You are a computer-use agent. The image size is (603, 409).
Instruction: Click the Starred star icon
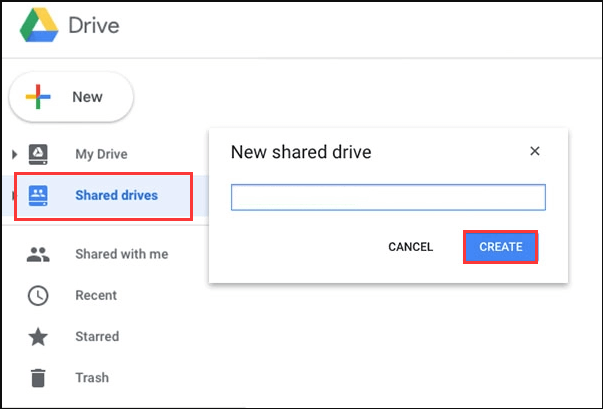tap(38, 337)
